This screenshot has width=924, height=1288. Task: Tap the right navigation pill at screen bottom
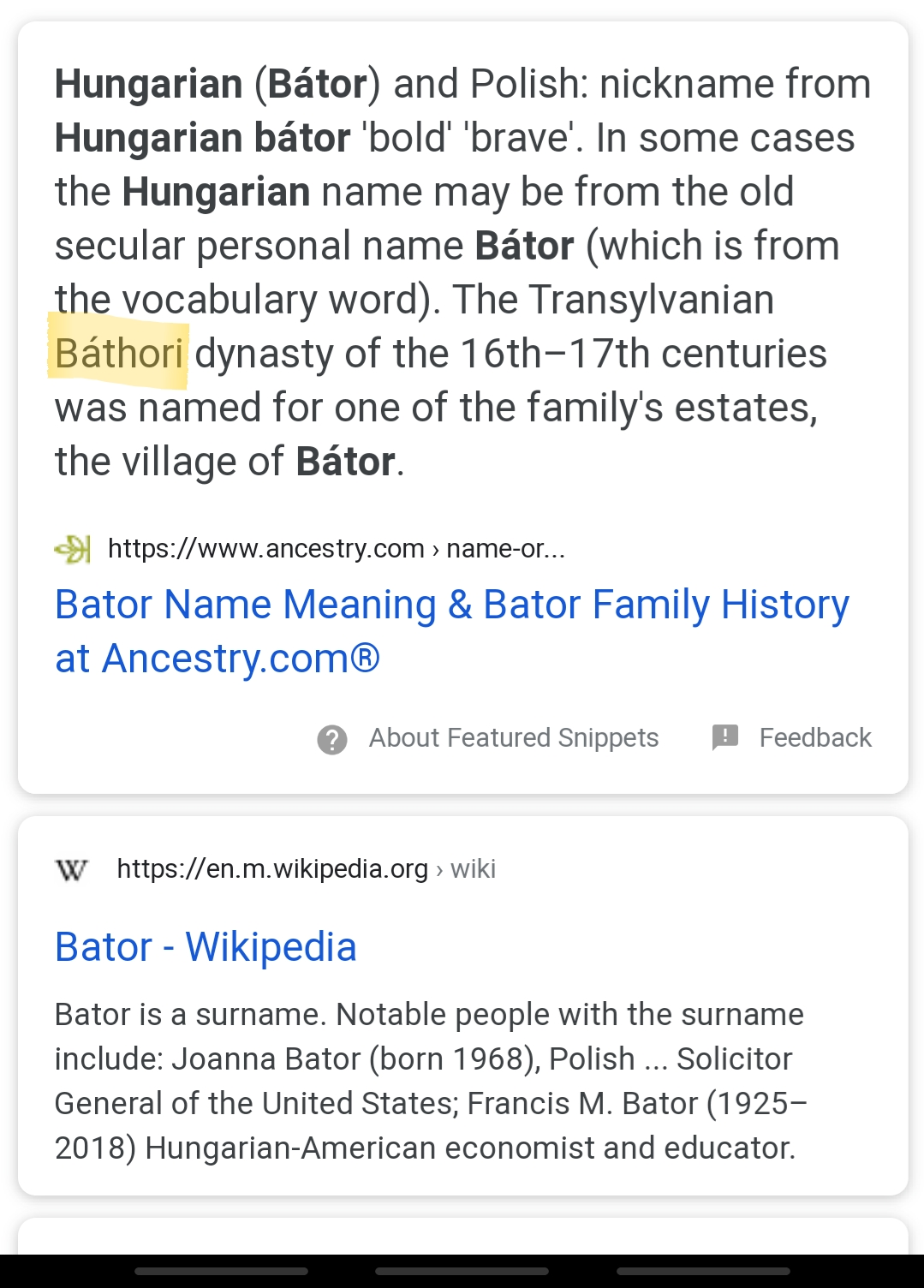tap(703, 1272)
